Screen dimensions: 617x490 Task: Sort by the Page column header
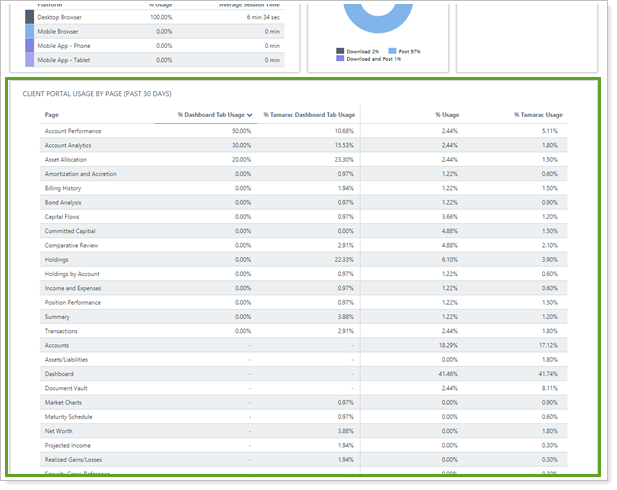[52, 115]
